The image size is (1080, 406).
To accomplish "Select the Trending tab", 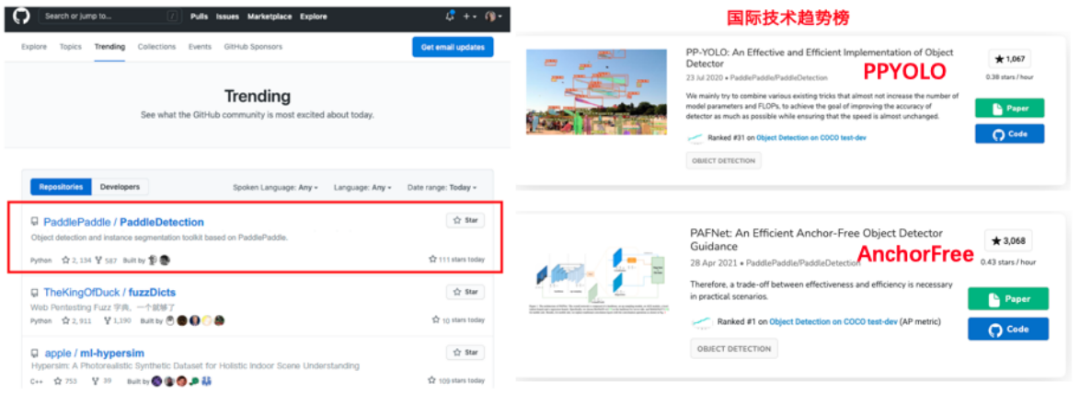I will tap(110, 47).
